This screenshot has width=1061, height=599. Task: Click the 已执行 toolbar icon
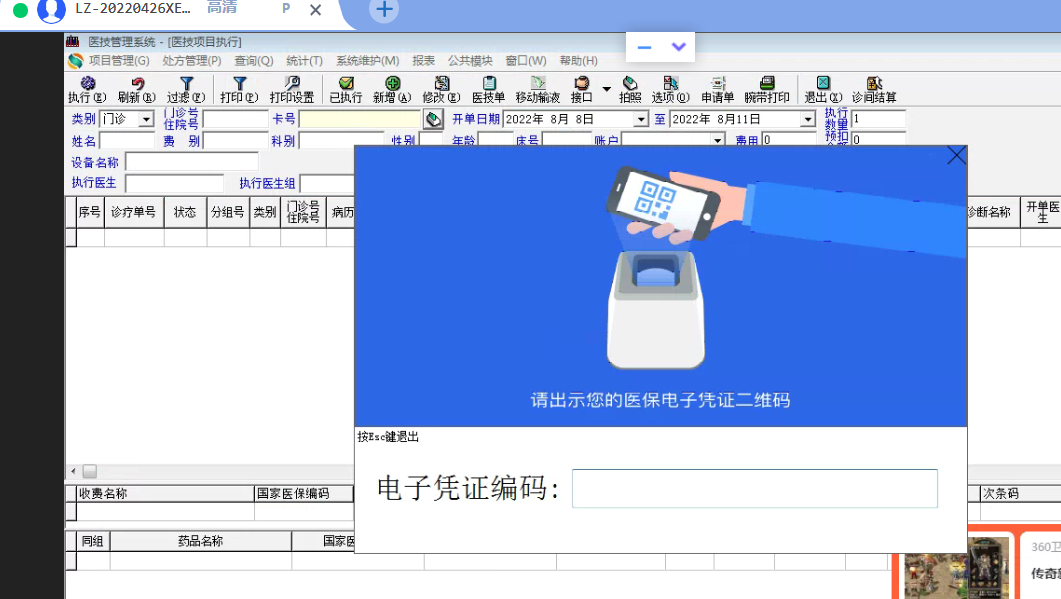(346, 90)
